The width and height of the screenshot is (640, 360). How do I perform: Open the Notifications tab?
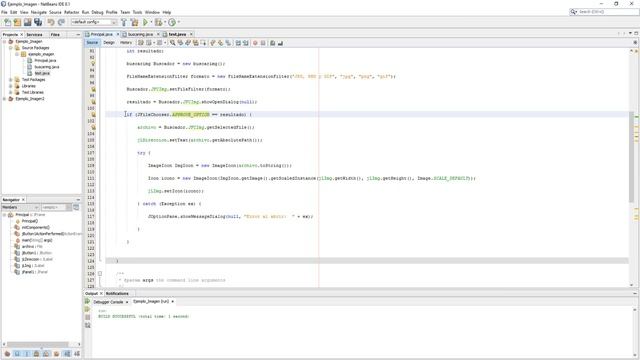pos(117,293)
